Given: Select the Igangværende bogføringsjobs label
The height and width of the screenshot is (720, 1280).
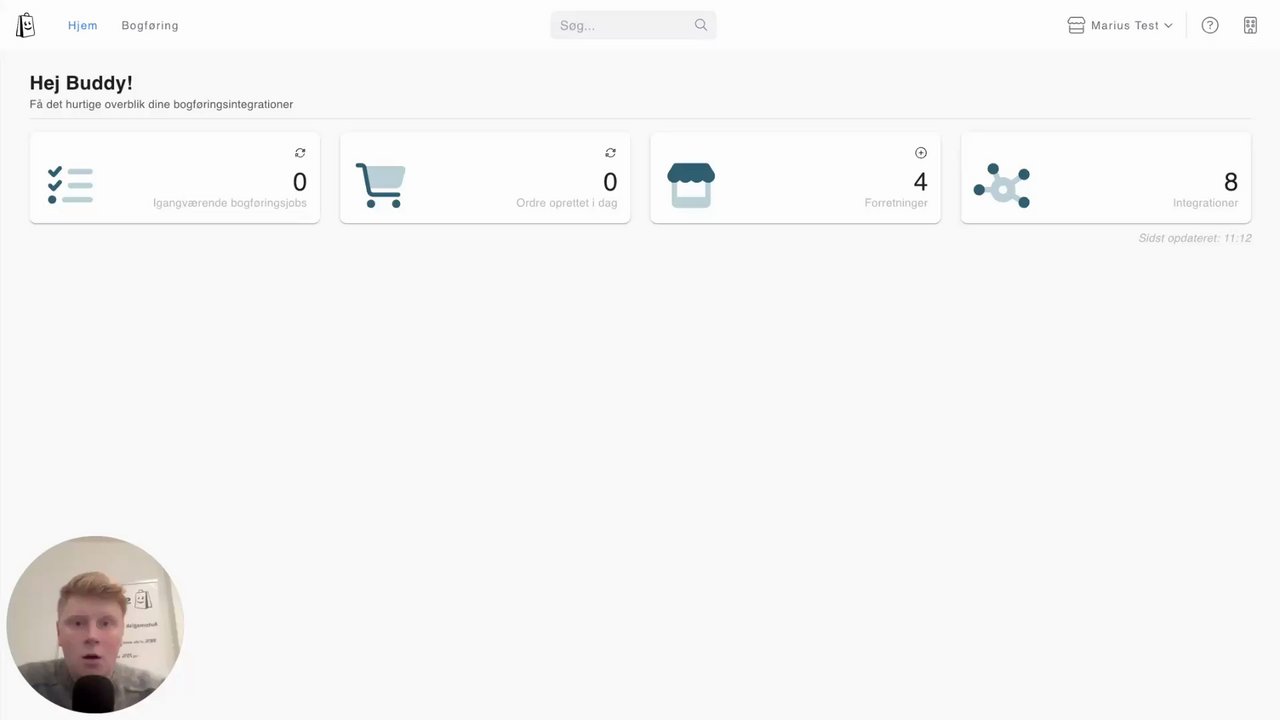Looking at the screenshot, I should point(230,203).
